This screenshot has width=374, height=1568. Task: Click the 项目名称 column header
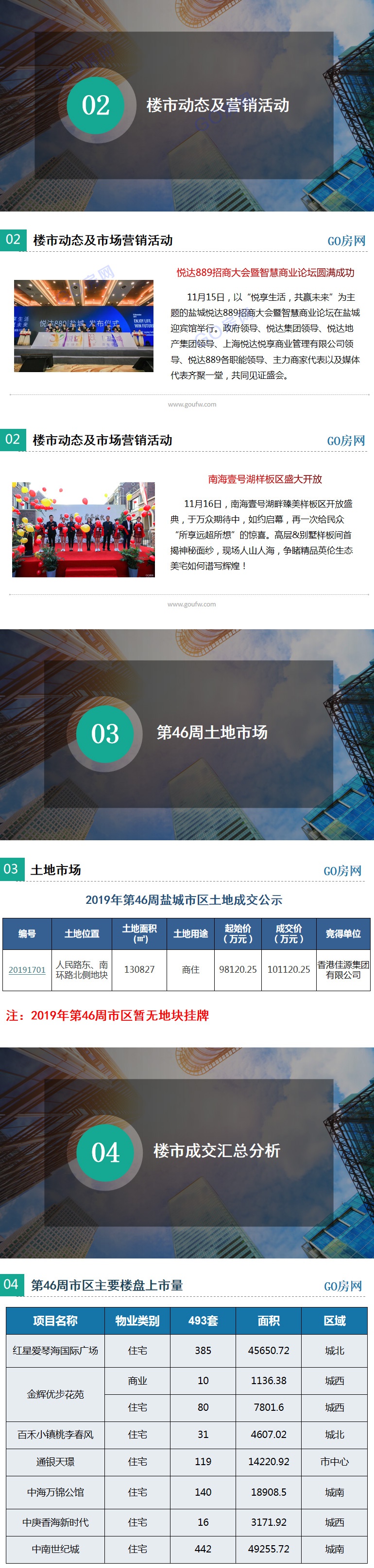[x=55, y=1320]
